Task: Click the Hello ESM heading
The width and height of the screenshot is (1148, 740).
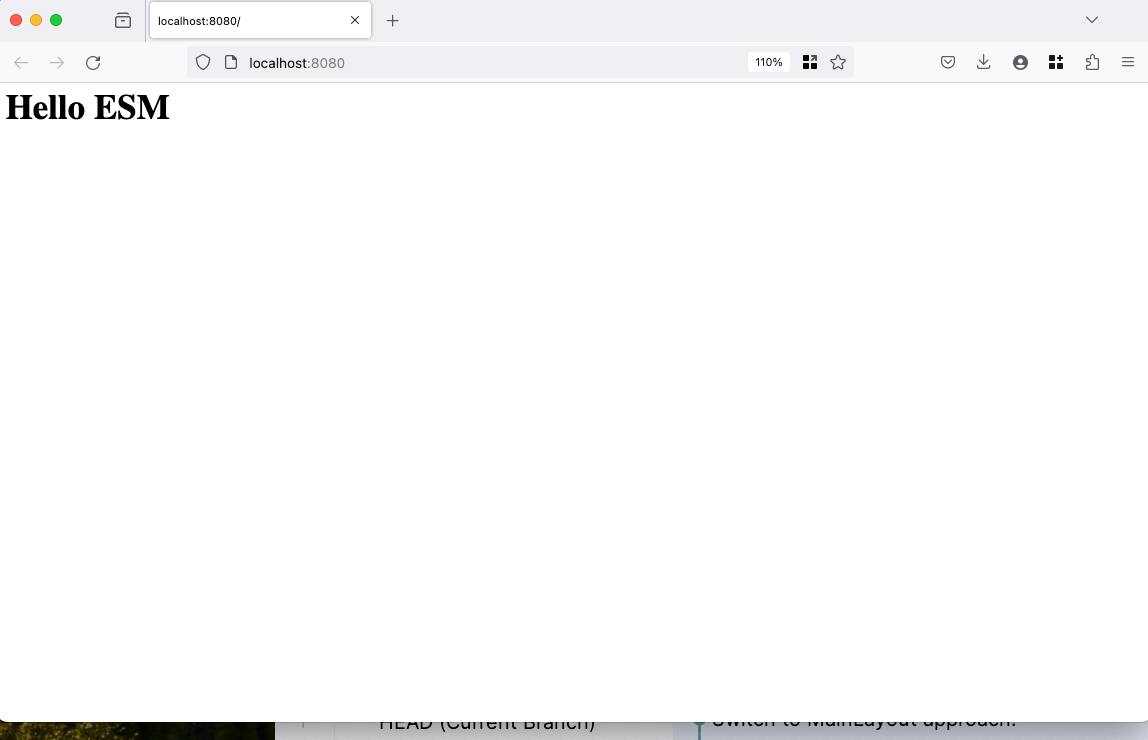Action: [x=87, y=107]
